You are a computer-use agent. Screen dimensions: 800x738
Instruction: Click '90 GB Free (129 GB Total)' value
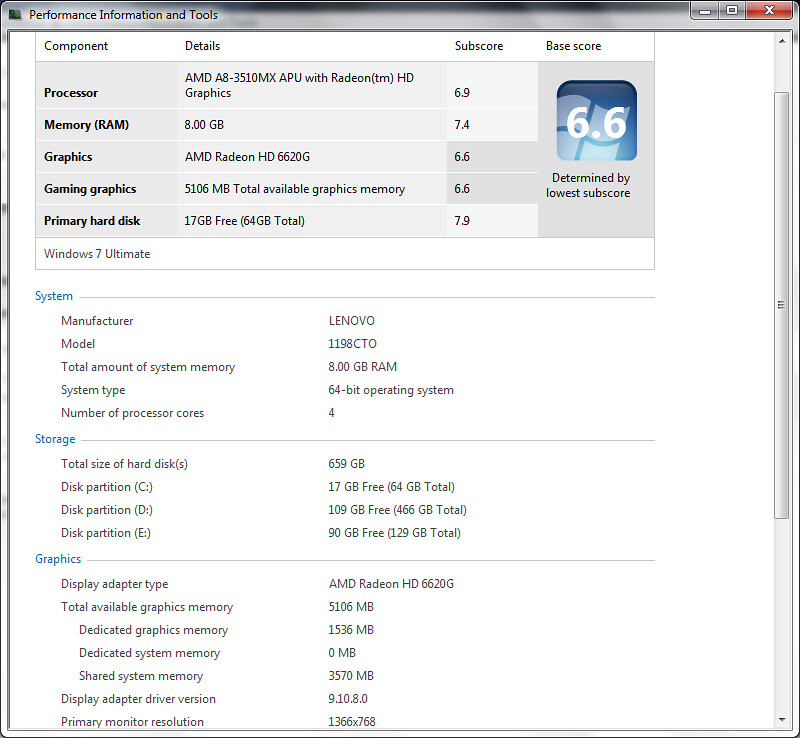point(394,533)
